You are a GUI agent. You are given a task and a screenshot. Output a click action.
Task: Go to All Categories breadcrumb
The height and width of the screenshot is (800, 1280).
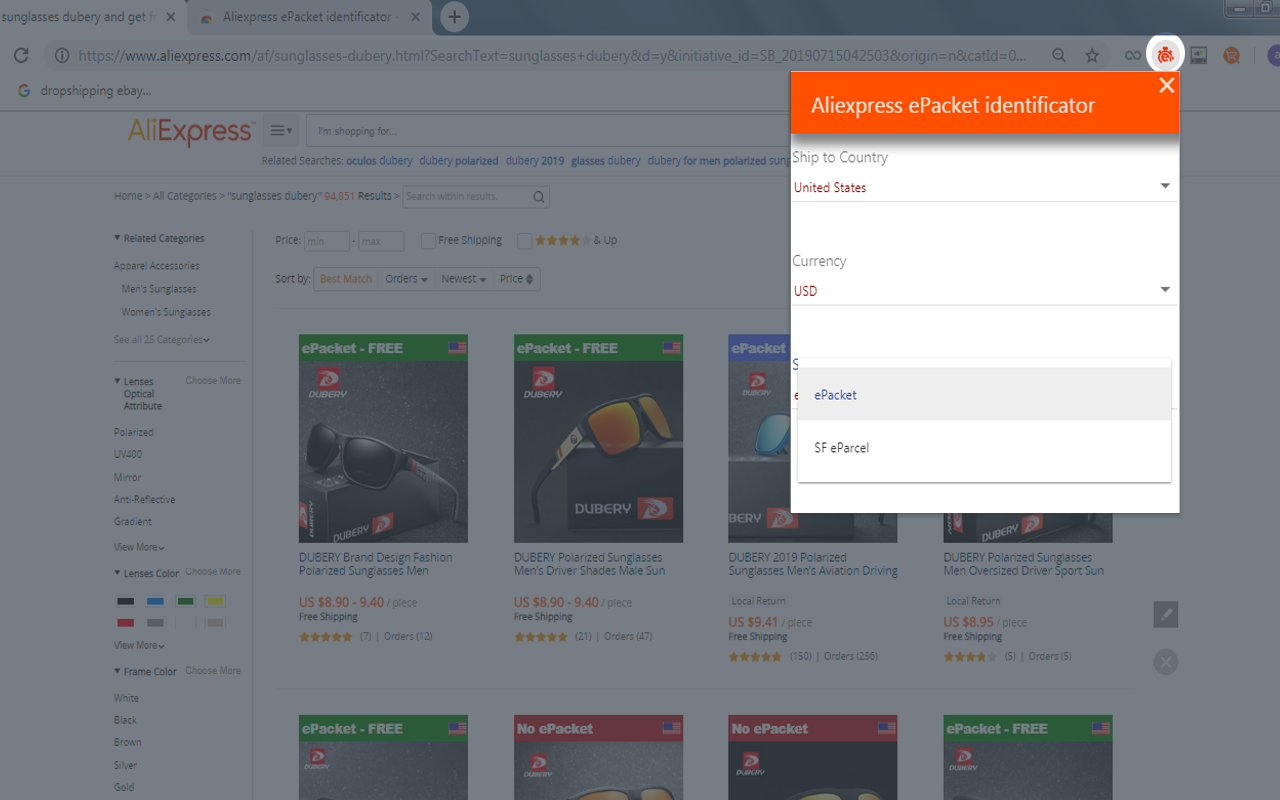185,196
